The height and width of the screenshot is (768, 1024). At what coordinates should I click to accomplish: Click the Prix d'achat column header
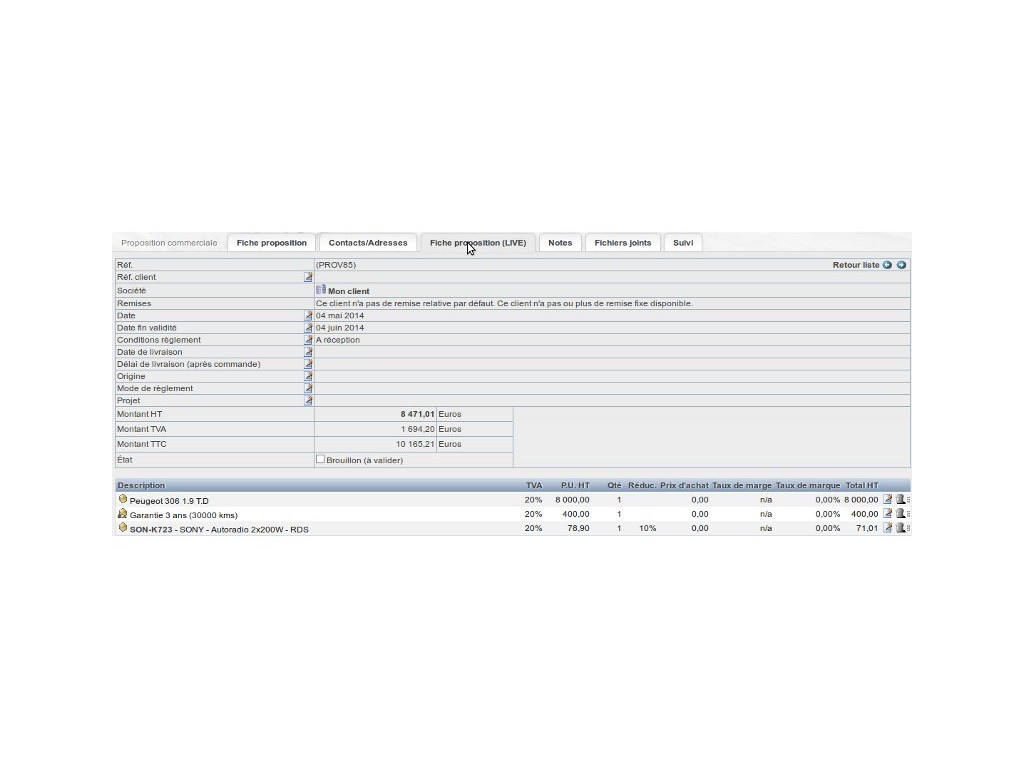[684, 485]
